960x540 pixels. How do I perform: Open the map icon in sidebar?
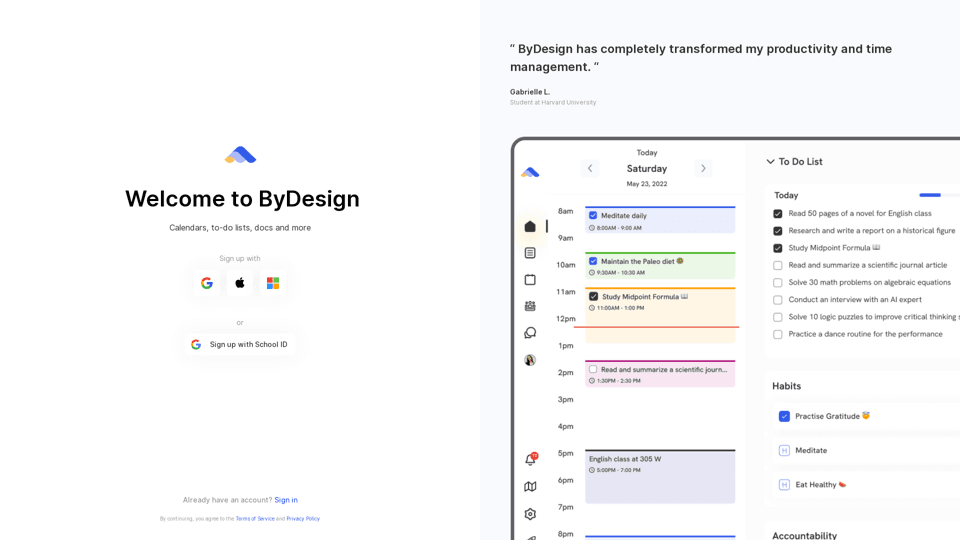pos(530,487)
